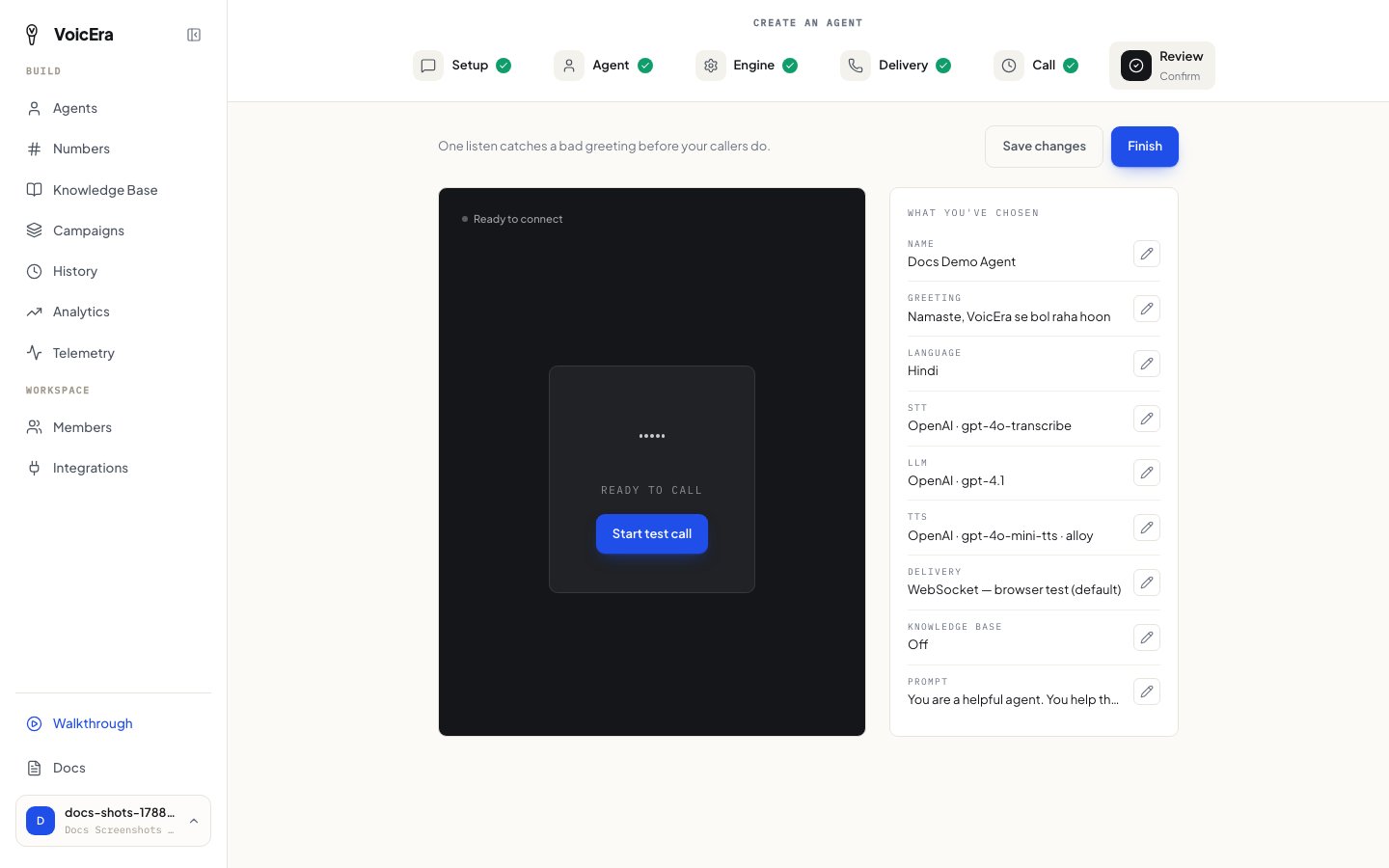This screenshot has width=1389, height=868.
Task: Click the VoicEra logo icon
Action: point(32,35)
